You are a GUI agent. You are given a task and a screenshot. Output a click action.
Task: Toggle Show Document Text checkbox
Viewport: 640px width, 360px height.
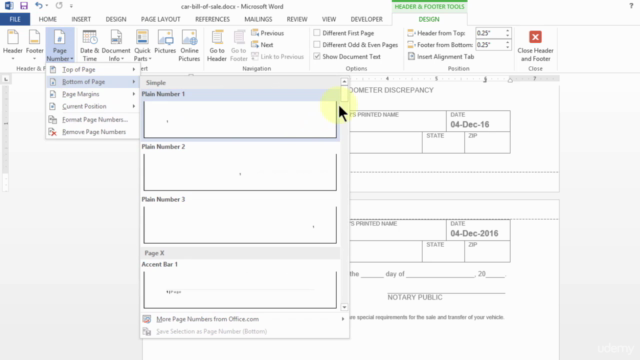[x=317, y=56]
